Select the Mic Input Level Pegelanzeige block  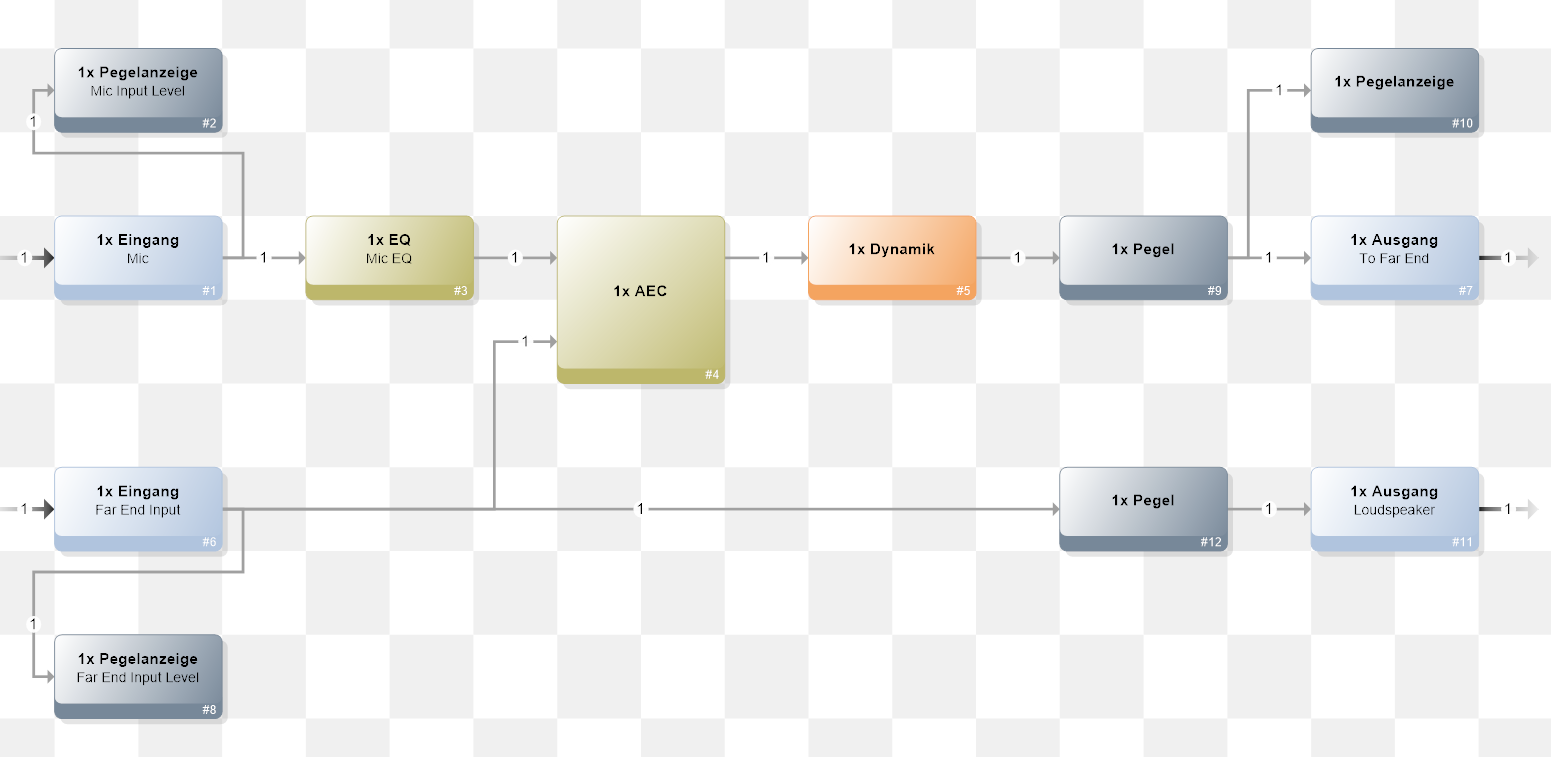coord(138,90)
